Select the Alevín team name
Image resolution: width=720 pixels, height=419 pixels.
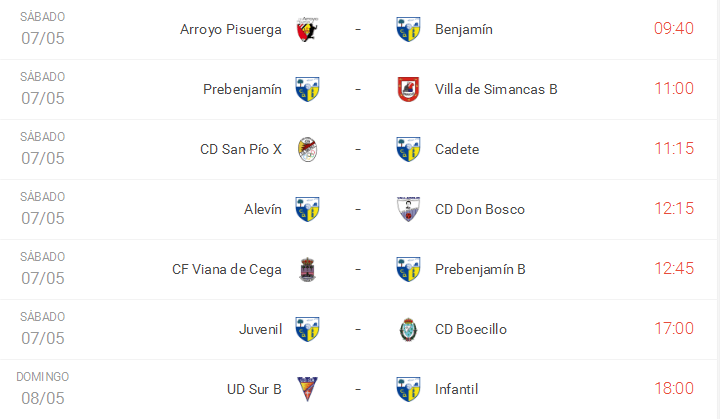click(262, 209)
